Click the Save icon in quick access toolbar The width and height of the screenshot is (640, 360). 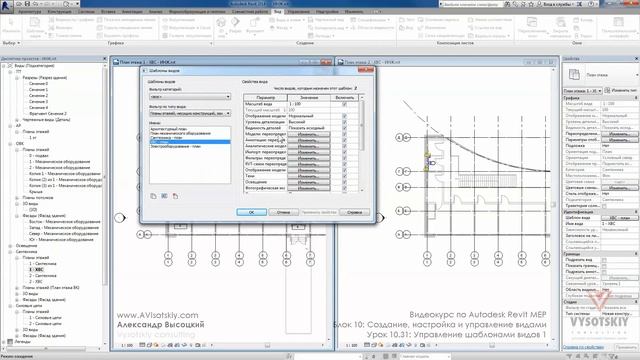tap(27, 4)
